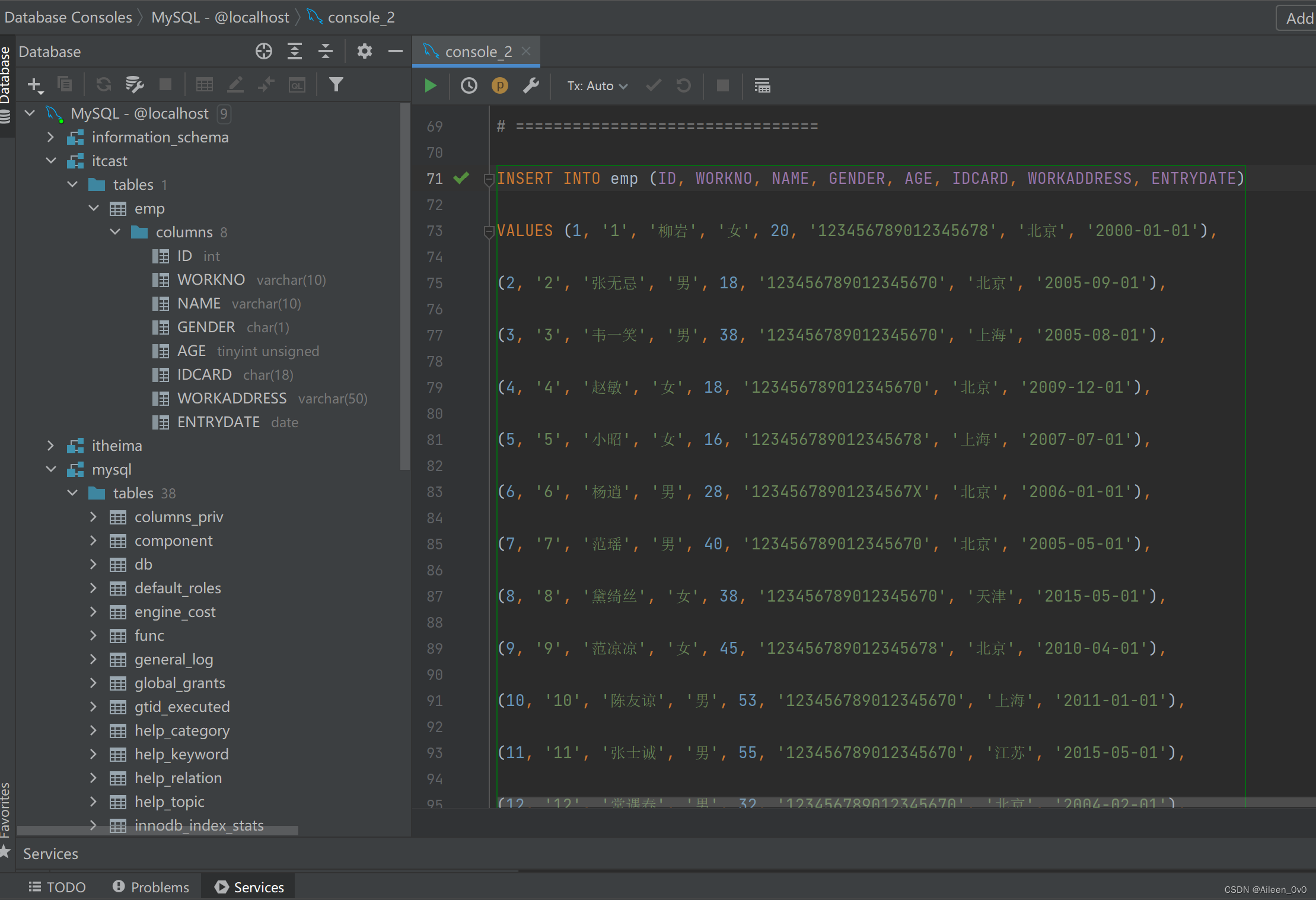Close the console_2 editor tab

tap(526, 52)
